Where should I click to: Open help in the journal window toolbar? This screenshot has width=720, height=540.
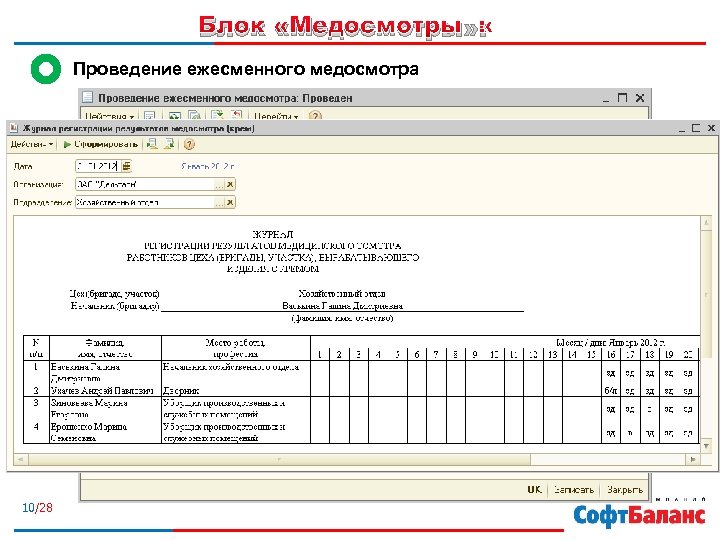coord(189,144)
